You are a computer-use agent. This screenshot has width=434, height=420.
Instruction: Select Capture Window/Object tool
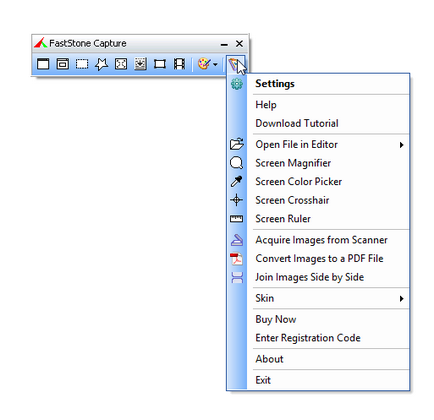tap(62, 64)
